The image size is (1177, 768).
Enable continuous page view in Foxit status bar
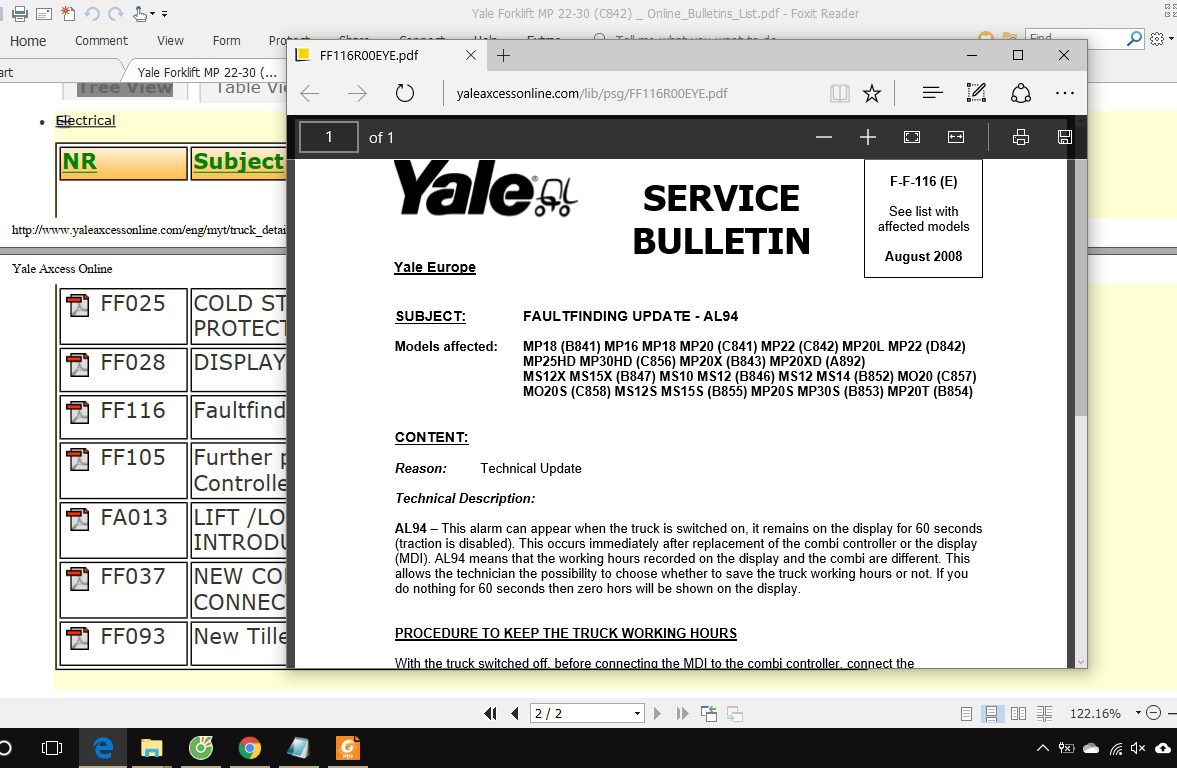tap(992, 713)
